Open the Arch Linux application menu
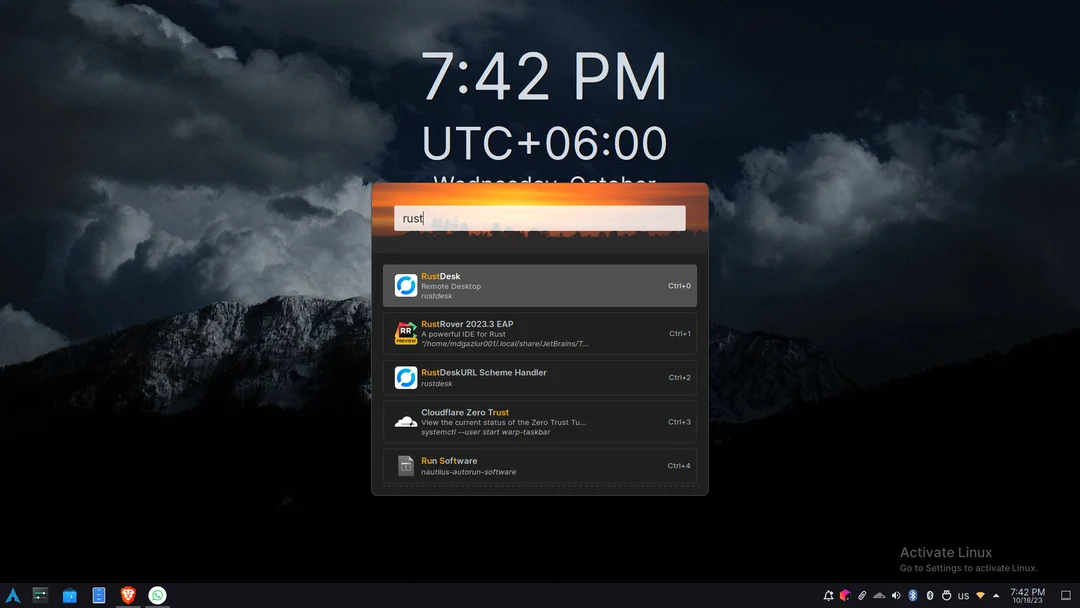Viewport: 1080px width, 608px height. pyautogui.click(x=13, y=595)
